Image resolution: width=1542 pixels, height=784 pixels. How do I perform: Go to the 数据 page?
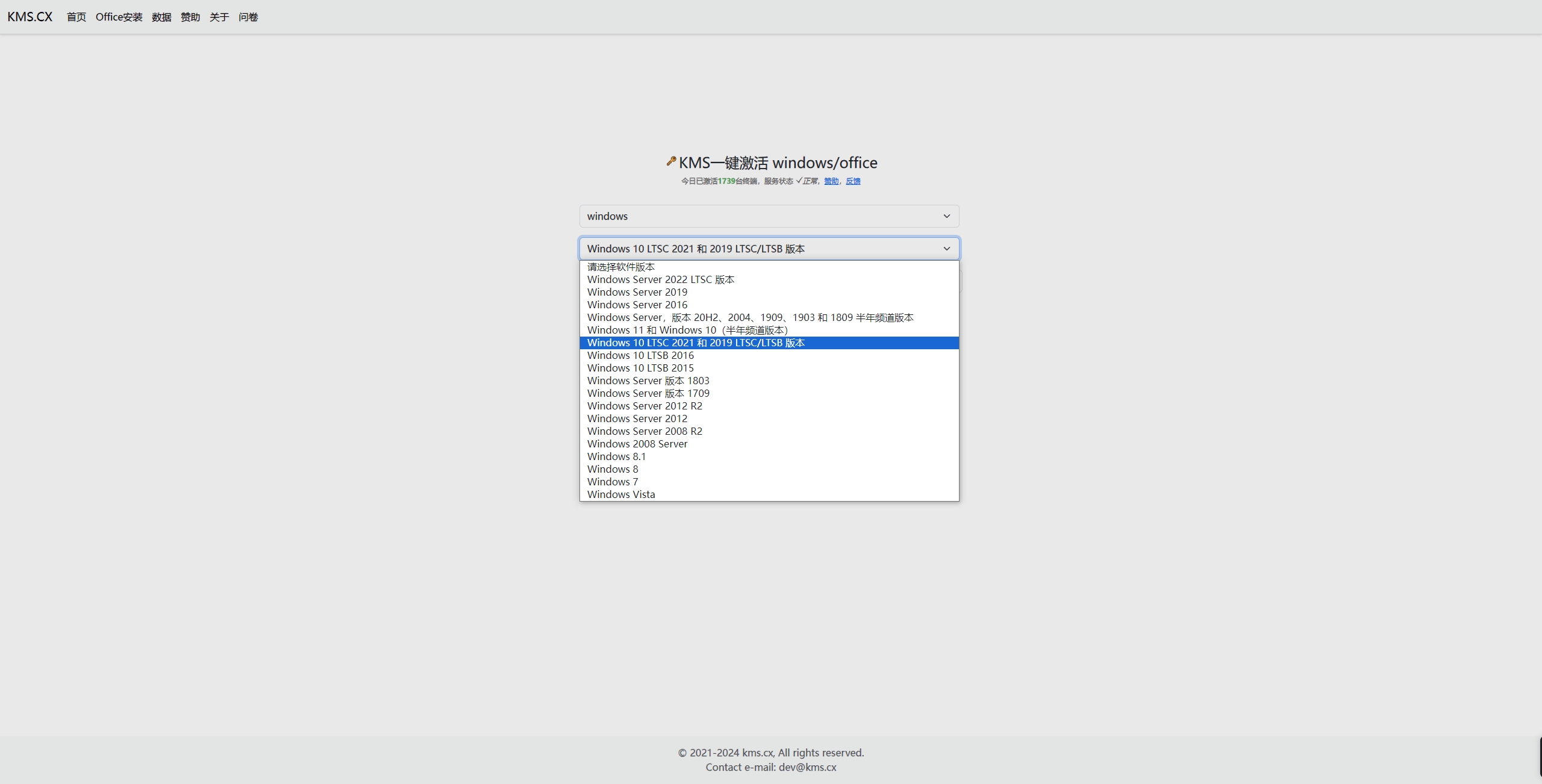click(161, 17)
